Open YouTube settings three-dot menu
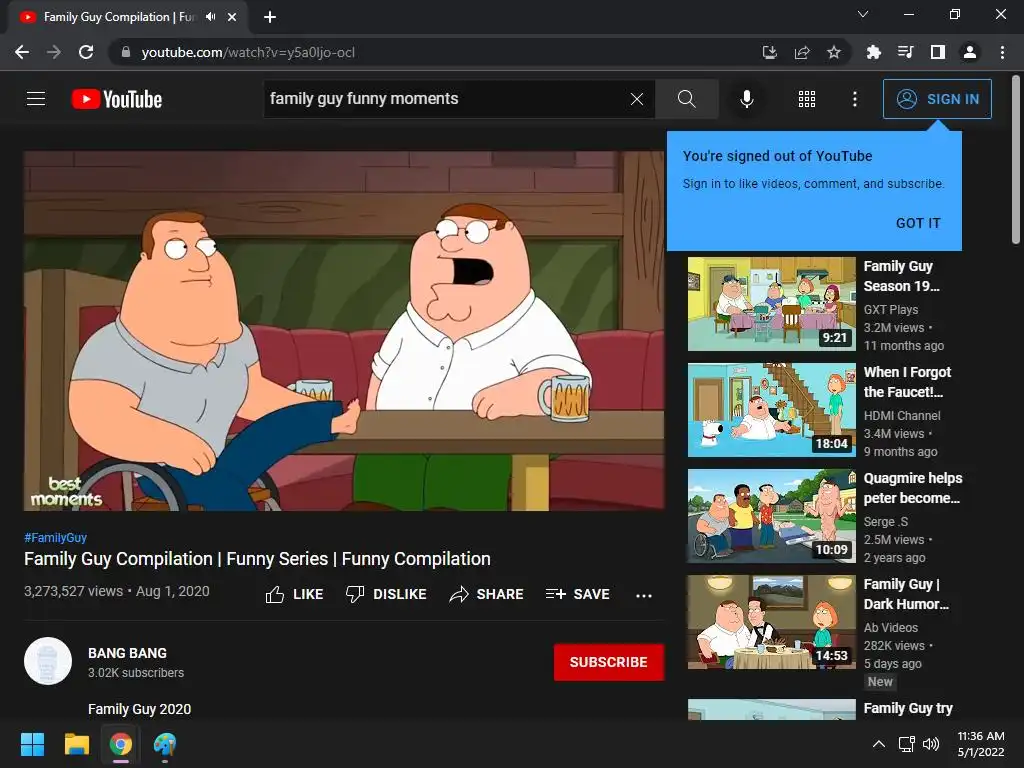Image resolution: width=1024 pixels, height=768 pixels. point(855,99)
